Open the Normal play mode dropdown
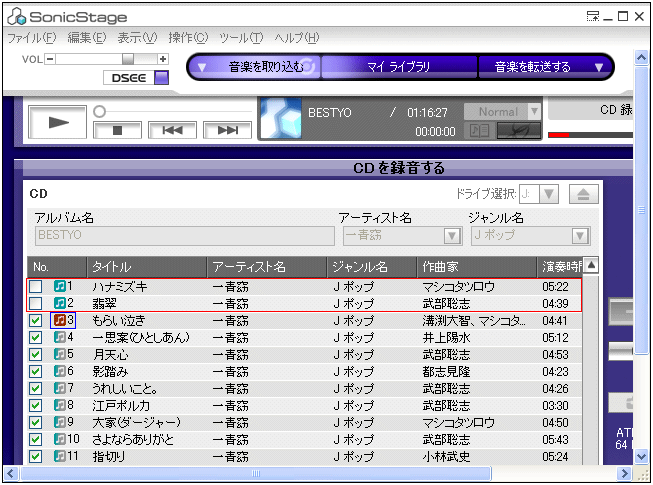This screenshot has height=485, width=653. [534, 112]
